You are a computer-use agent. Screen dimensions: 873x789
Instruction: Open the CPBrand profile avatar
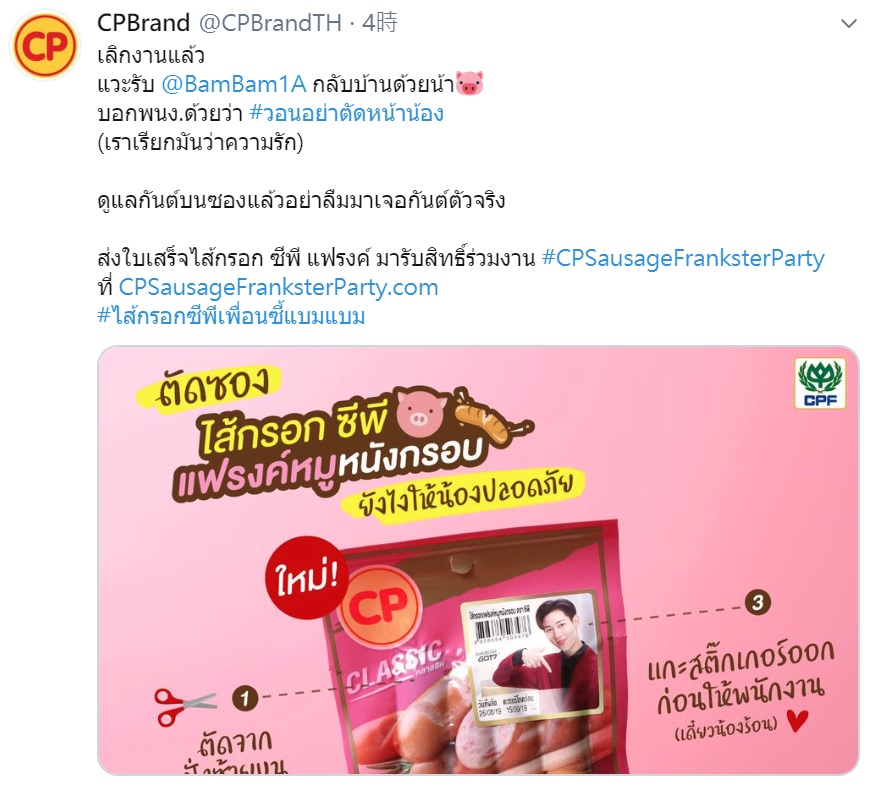point(45,45)
